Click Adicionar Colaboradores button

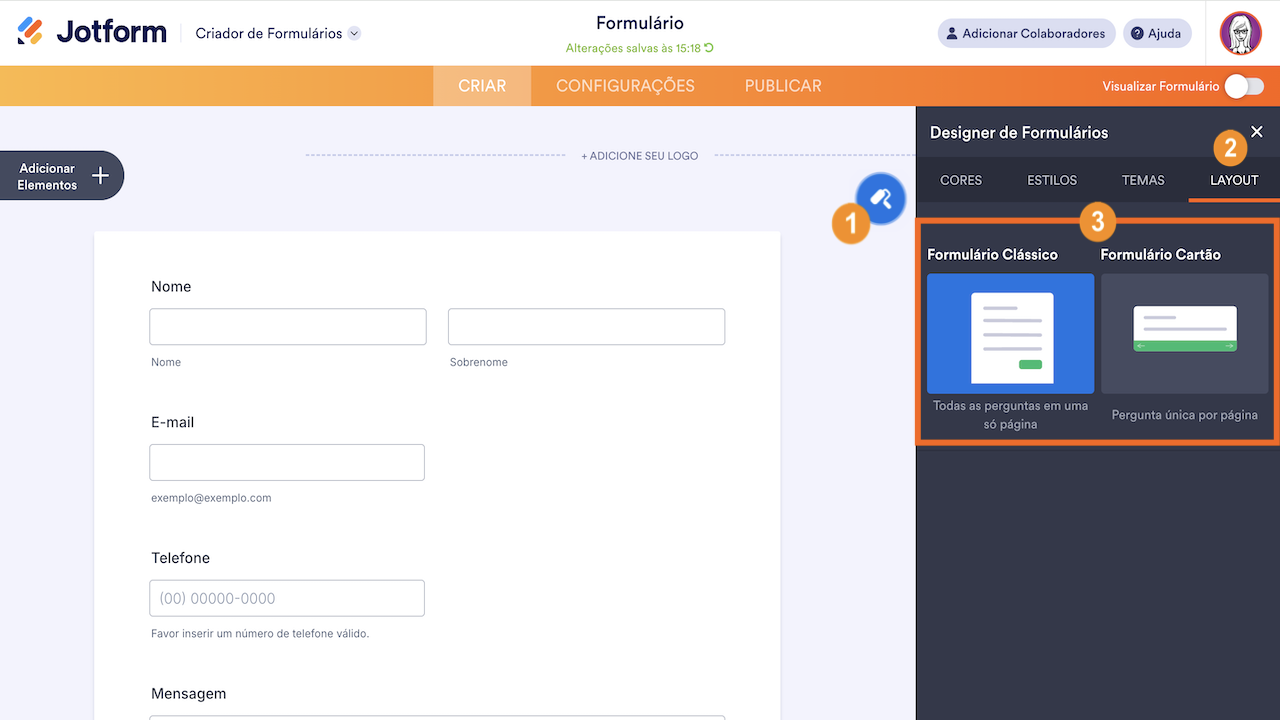(x=1026, y=33)
